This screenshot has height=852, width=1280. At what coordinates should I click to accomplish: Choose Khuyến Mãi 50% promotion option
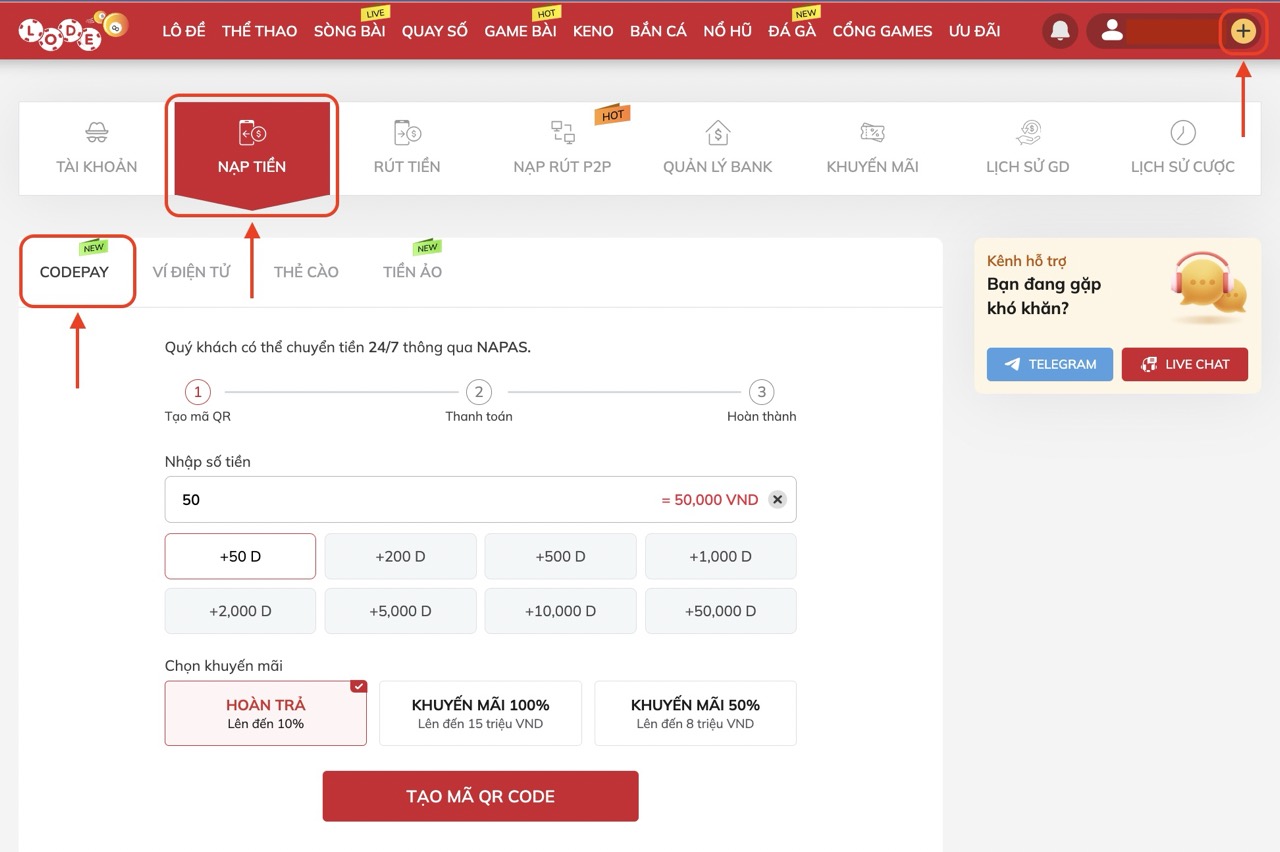695,713
